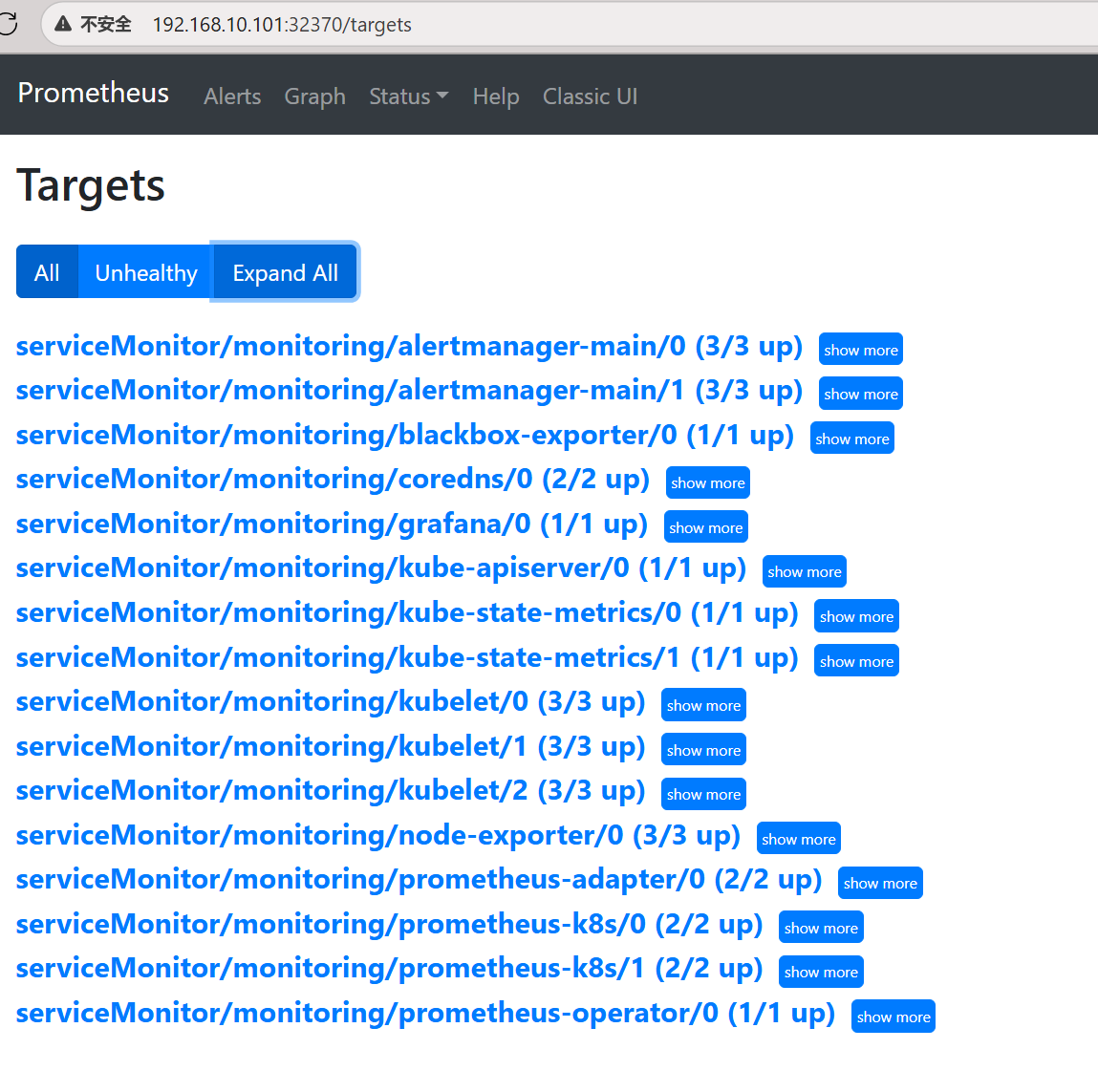Show more for prometheus-operator/0
Viewport: 1098px width, 1092px height.
893,1017
